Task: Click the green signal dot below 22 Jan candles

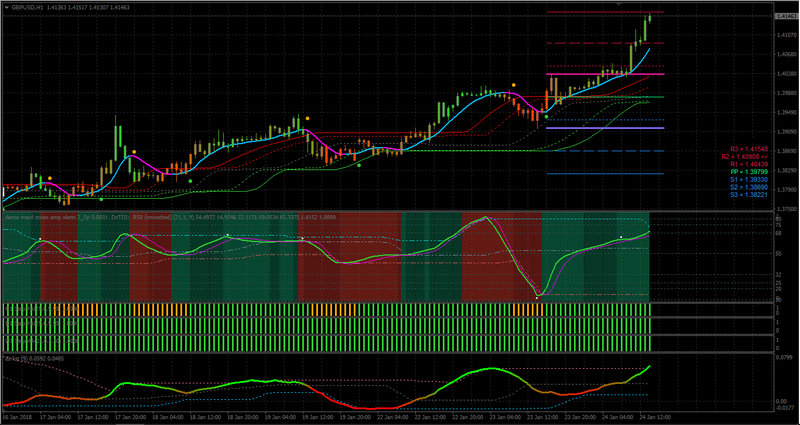Action: click(x=359, y=165)
